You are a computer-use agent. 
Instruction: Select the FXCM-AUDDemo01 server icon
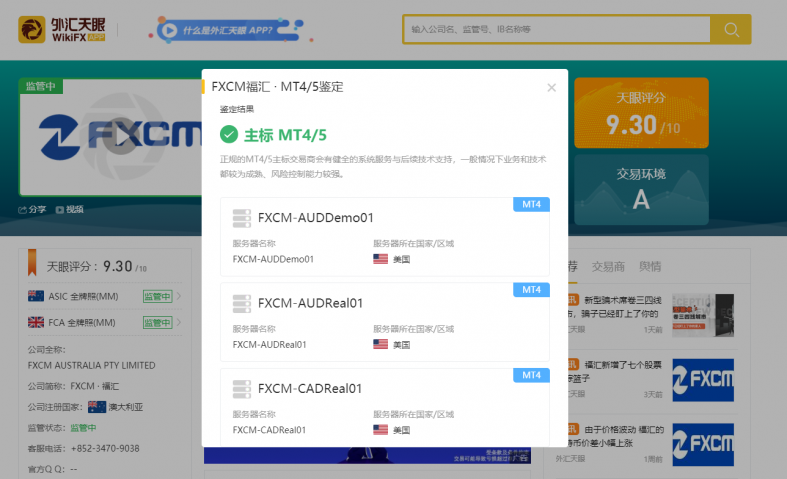(241, 218)
